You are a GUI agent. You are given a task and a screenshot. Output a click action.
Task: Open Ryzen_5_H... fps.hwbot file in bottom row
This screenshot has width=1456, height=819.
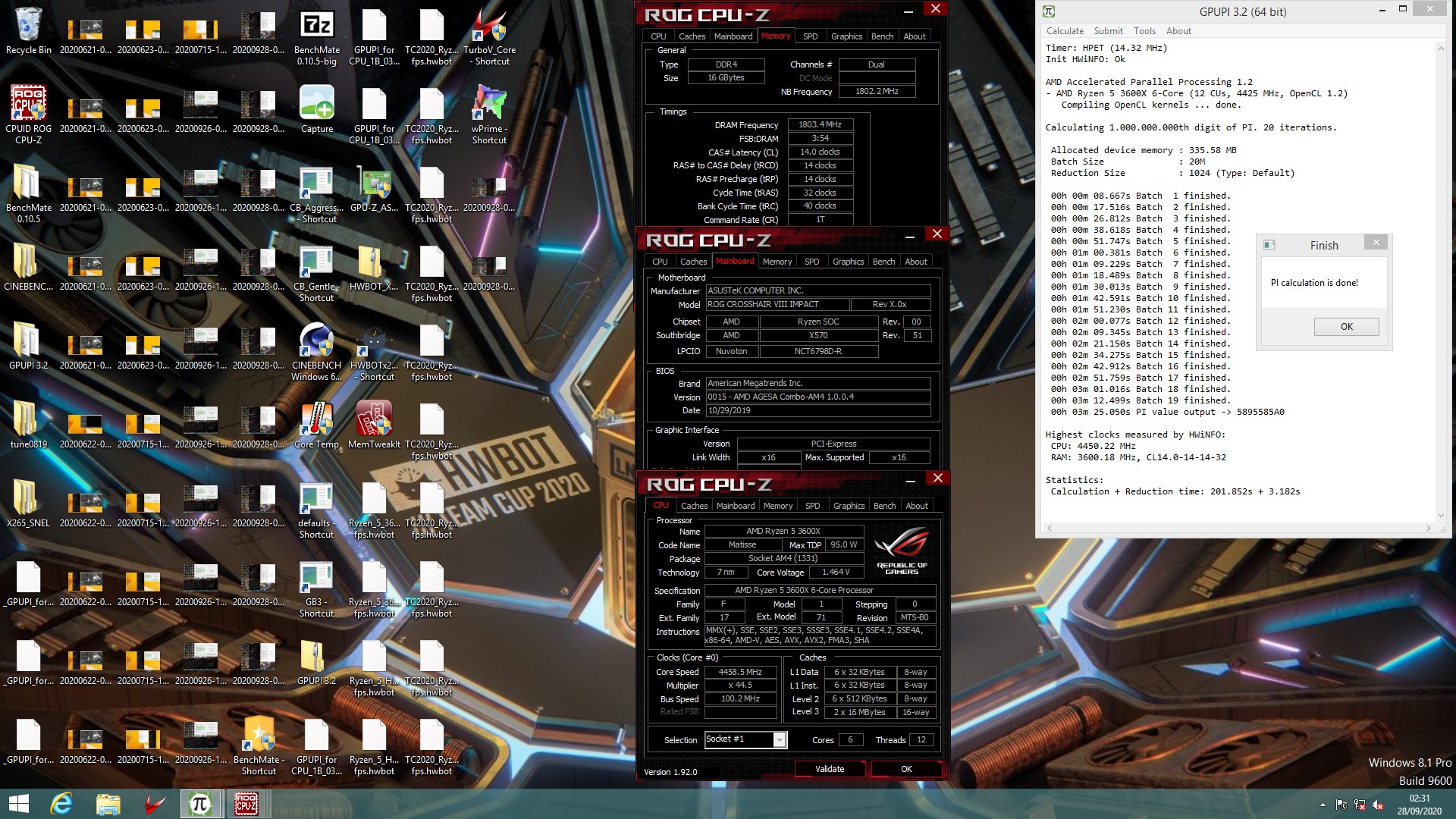click(x=374, y=746)
